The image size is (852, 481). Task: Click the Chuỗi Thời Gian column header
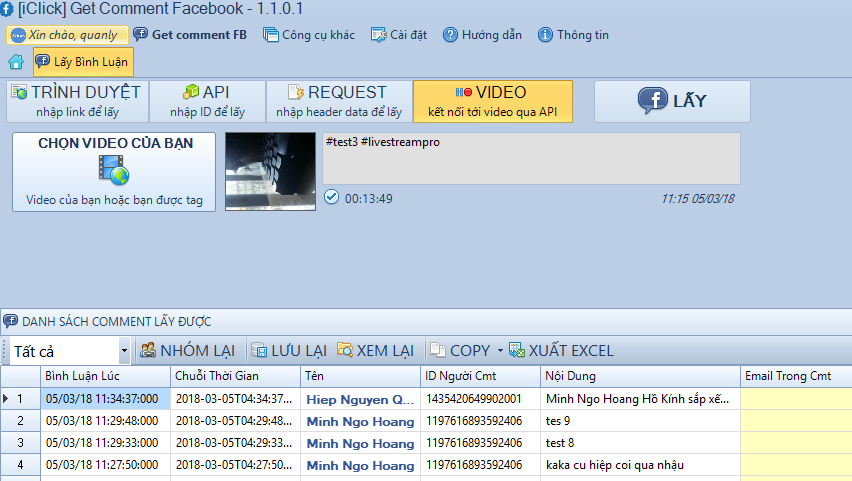point(235,376)
